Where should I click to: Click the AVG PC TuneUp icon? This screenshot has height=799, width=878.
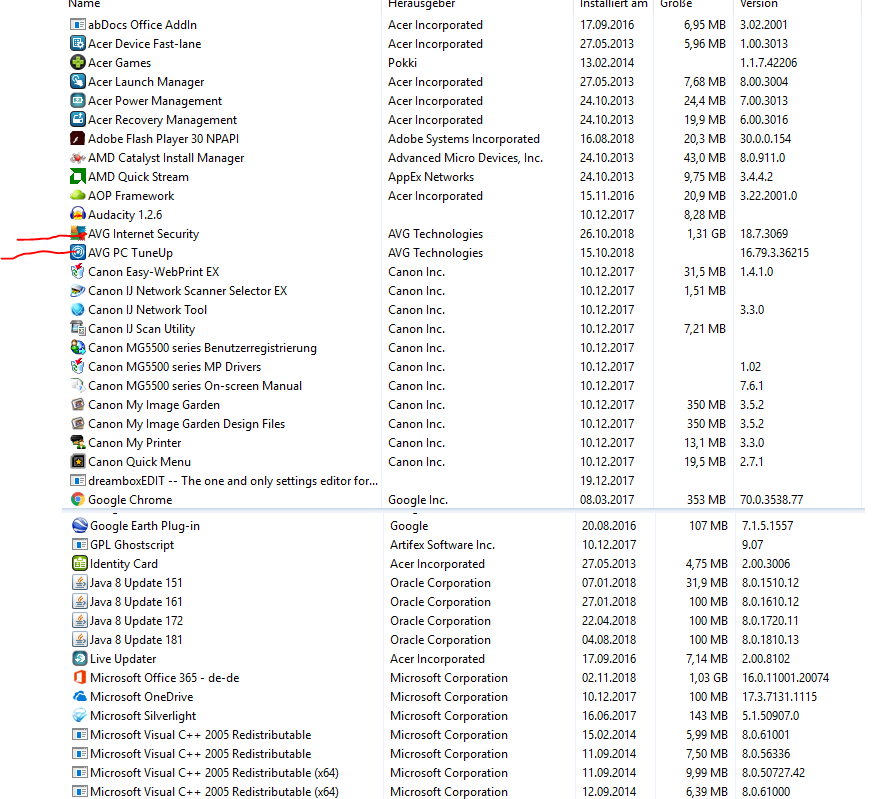tap(78, 253)
